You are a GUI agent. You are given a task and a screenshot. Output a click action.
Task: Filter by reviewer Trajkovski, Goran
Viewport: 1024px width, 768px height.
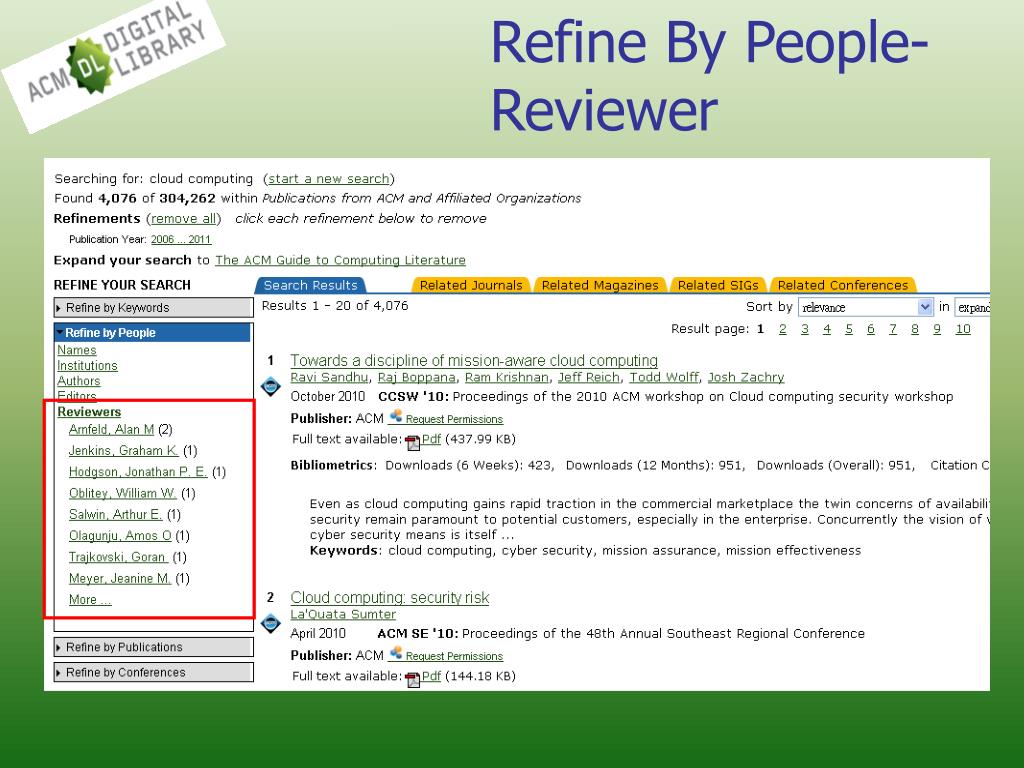118,557
